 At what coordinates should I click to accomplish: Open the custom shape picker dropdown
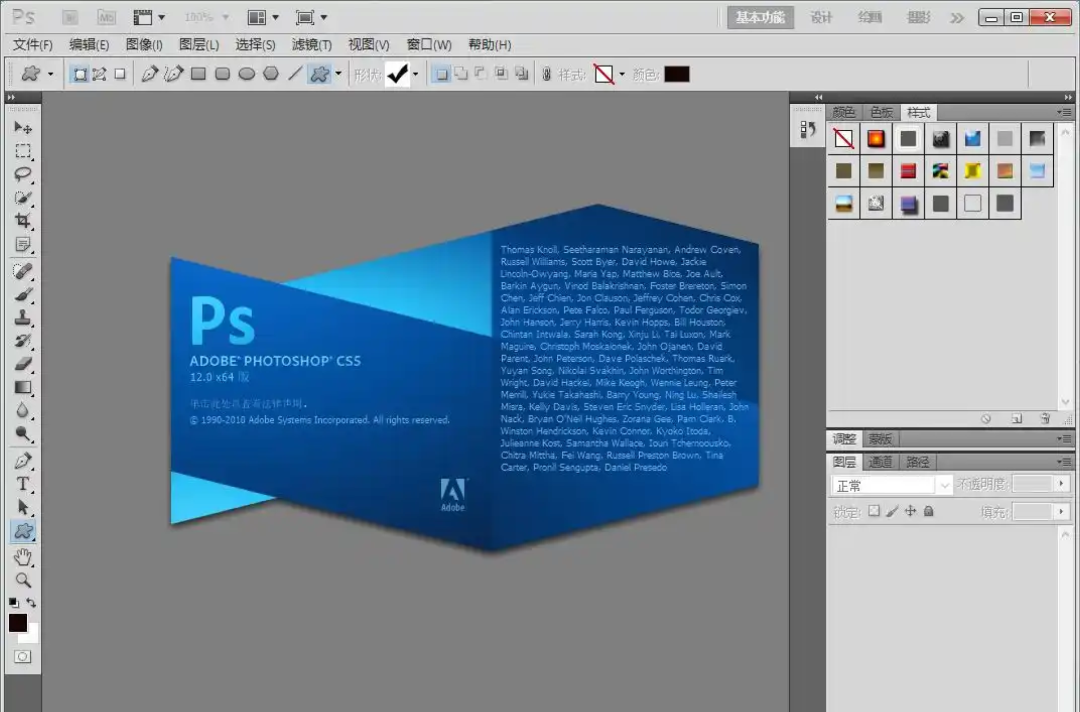point(415,74)
